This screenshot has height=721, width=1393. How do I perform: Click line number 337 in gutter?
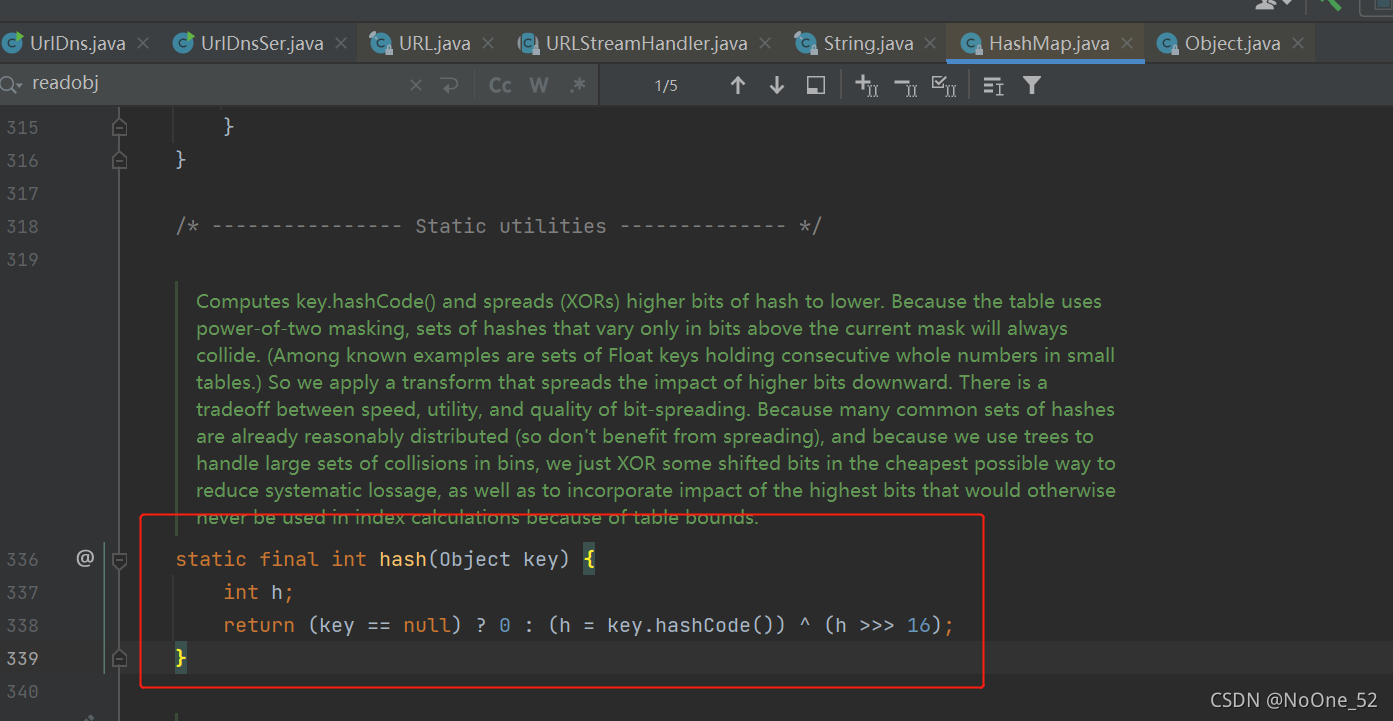tap(22, 592)
